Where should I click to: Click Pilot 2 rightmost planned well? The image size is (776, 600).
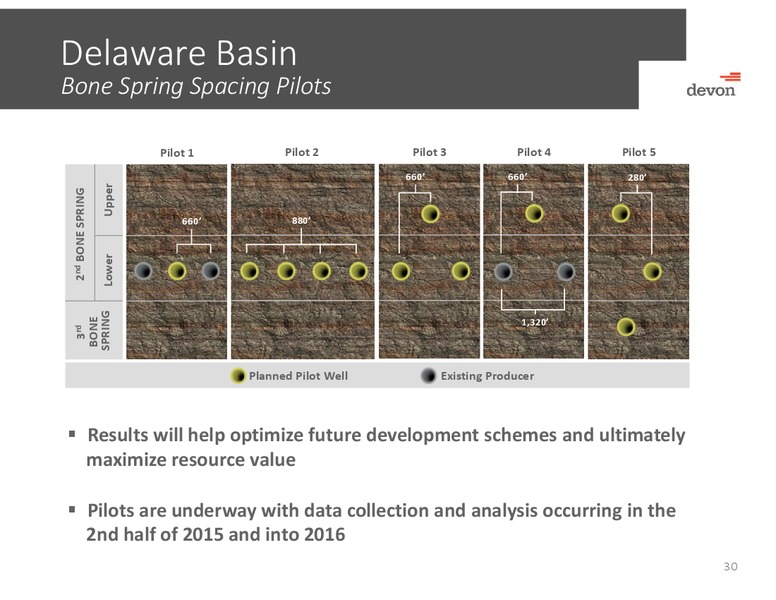coord(358,271)
